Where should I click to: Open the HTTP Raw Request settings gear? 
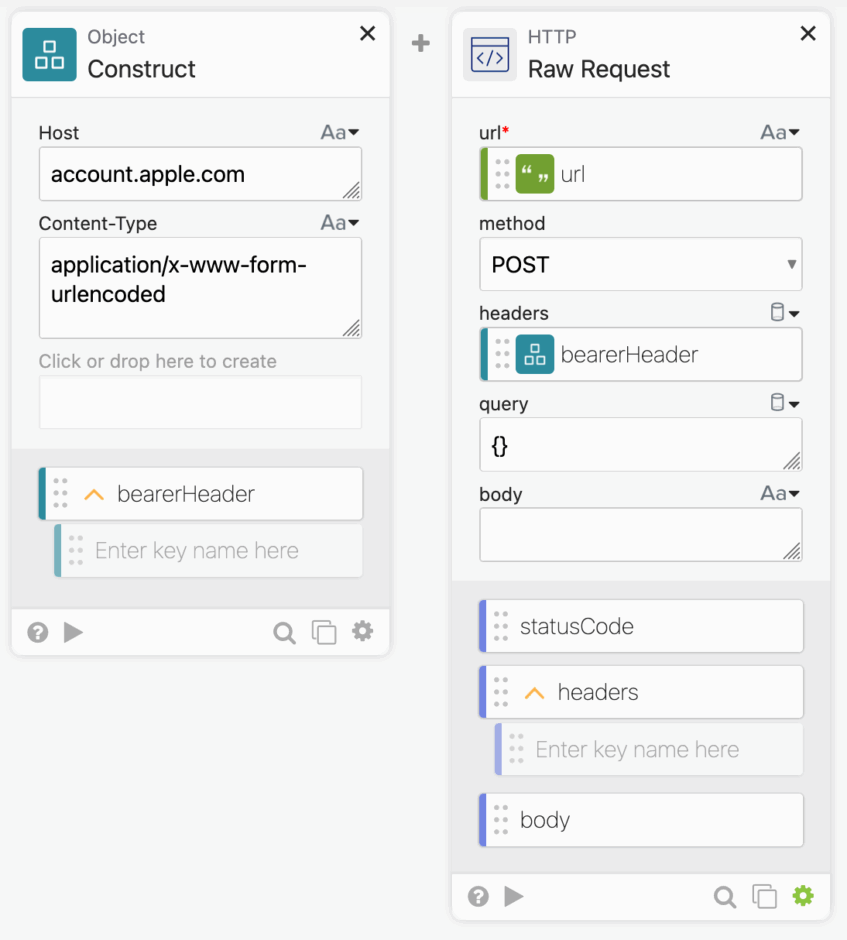803,897
